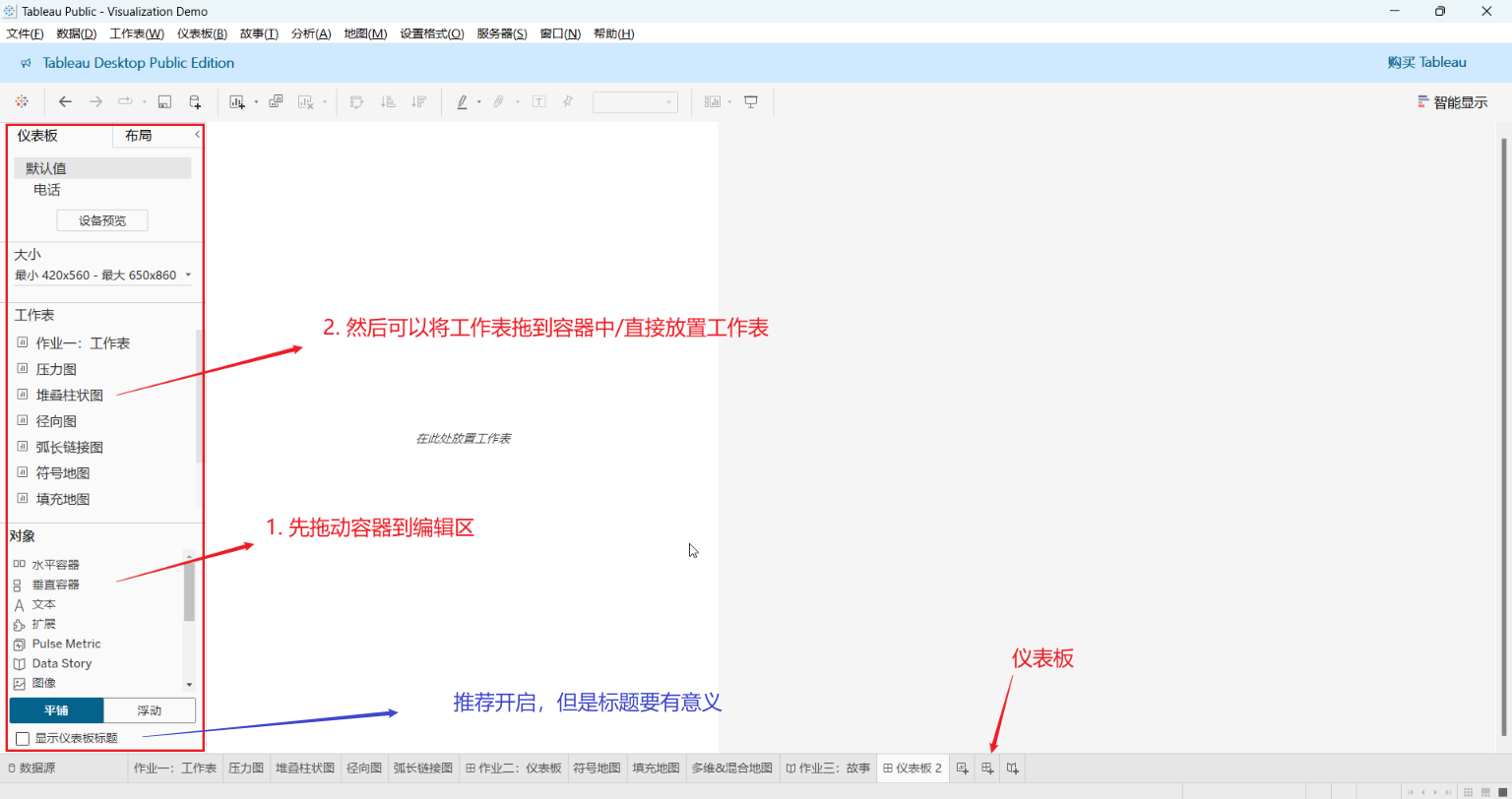1512x799 pixels.
Task: Click the new data source icon
Action: [x=195, y=101]
